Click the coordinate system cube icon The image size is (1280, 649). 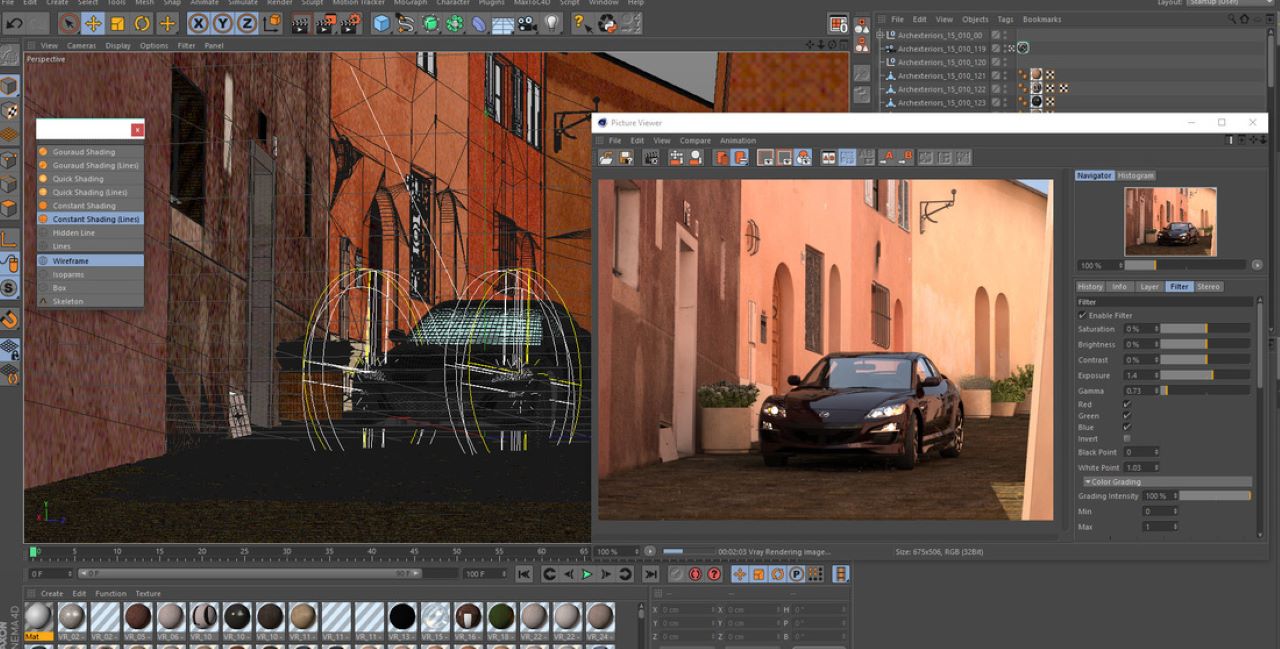tap(273, 23)
